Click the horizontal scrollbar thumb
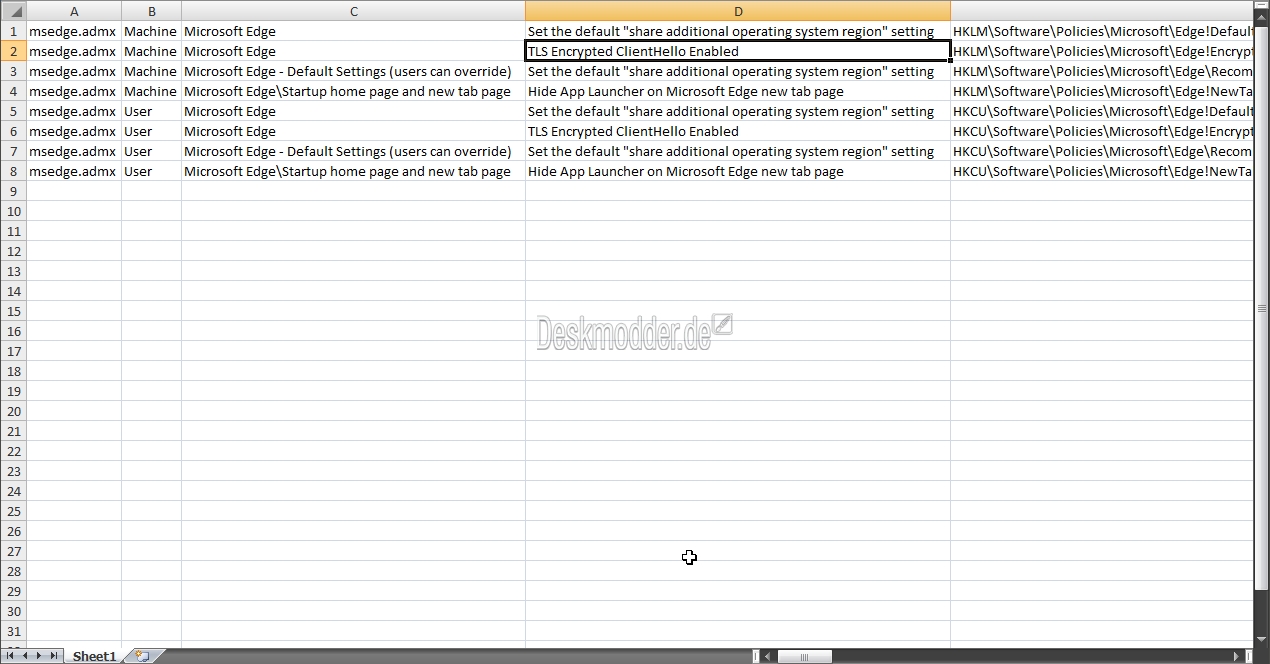Viewport: 1270px width, 664px height. [x=804, y=656]
